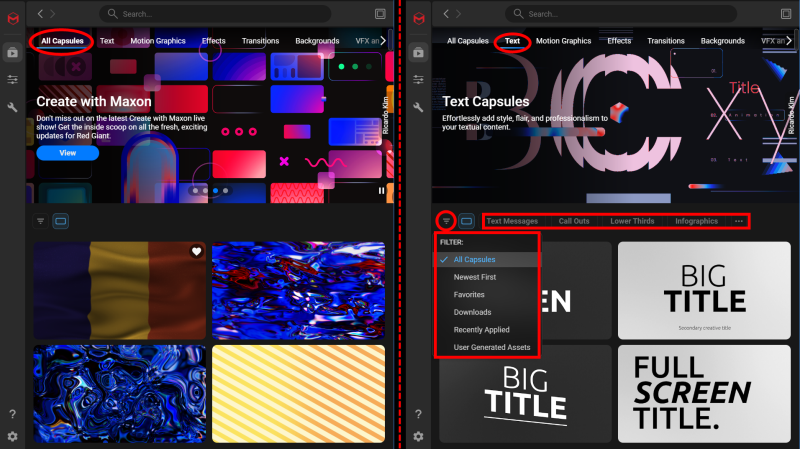800x449 pixels.
Task: Select the yellow striped background thumbnail
Action: [x=298, y=394]
